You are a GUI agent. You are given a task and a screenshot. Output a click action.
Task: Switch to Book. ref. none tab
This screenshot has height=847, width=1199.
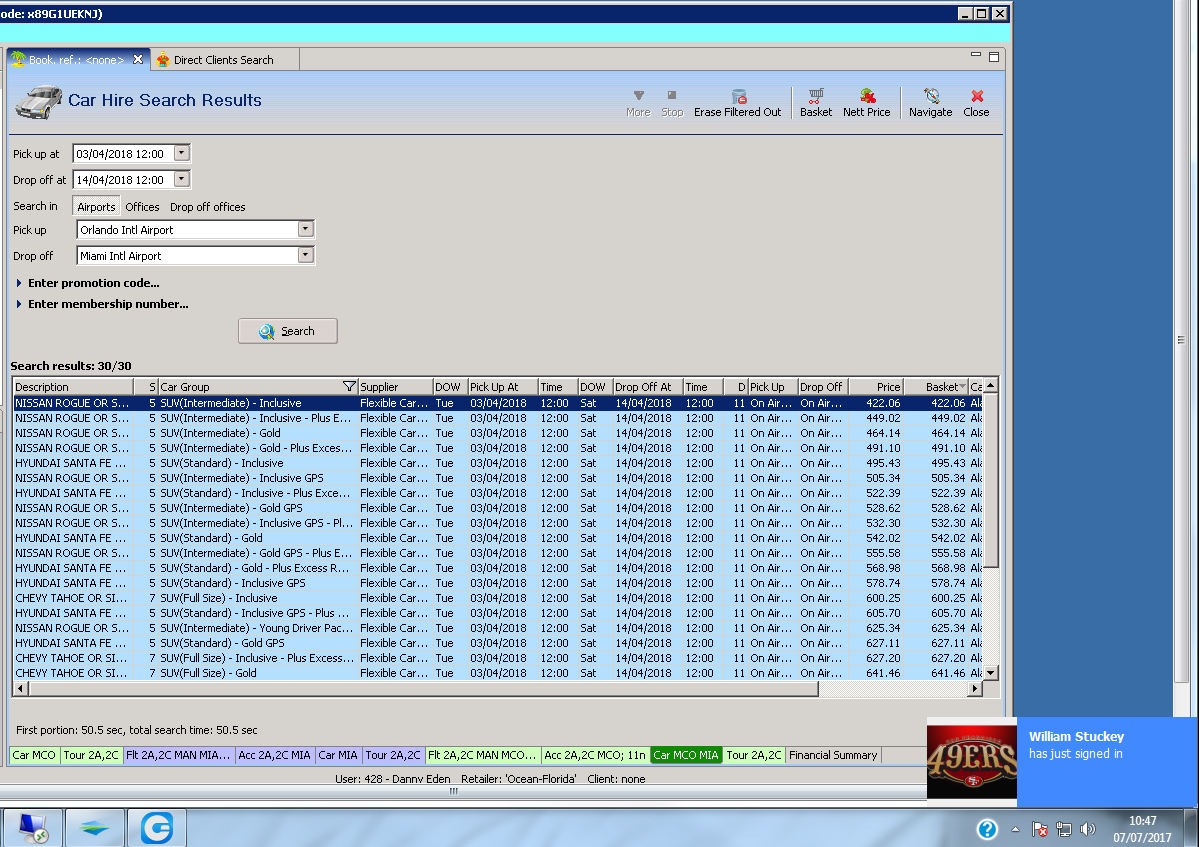(76, 60)
